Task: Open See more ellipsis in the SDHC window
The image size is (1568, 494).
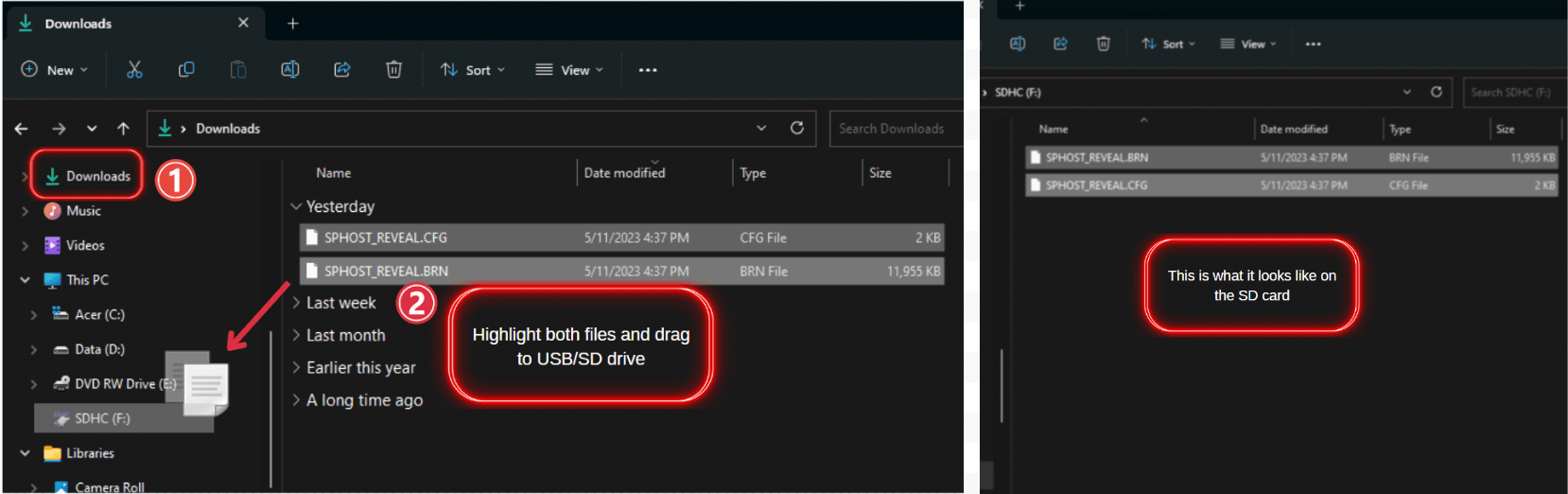Action: click(1313, 44)
